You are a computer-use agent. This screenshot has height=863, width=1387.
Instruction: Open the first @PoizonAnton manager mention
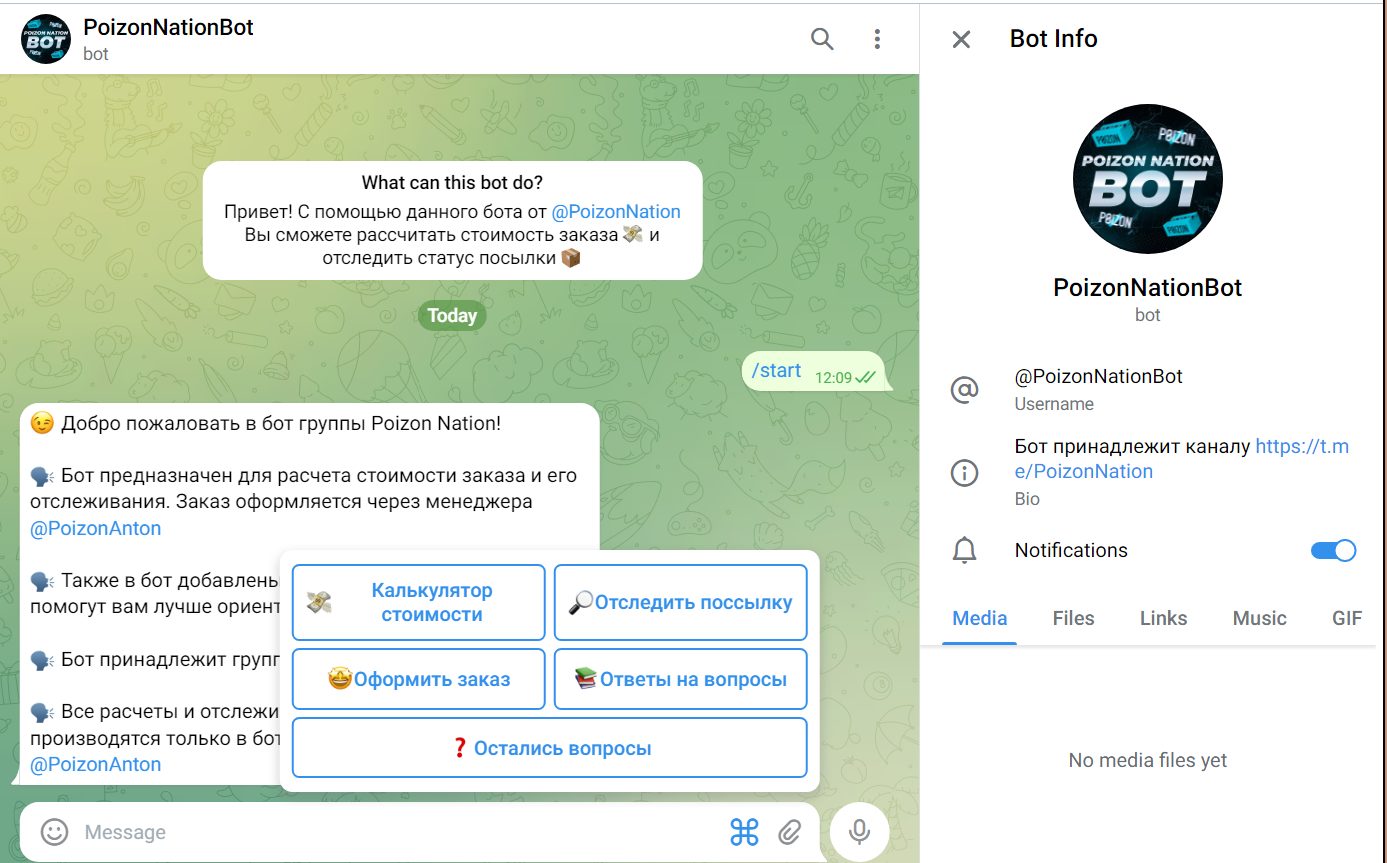pos(96,528)
